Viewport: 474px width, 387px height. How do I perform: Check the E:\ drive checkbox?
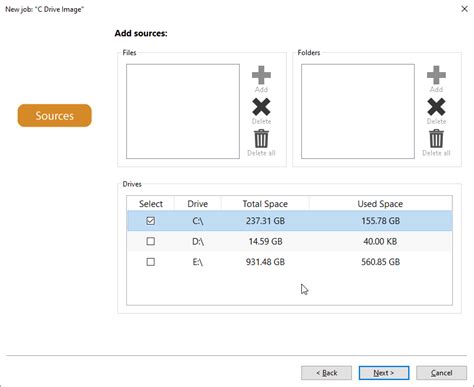(x=151, y=262)
